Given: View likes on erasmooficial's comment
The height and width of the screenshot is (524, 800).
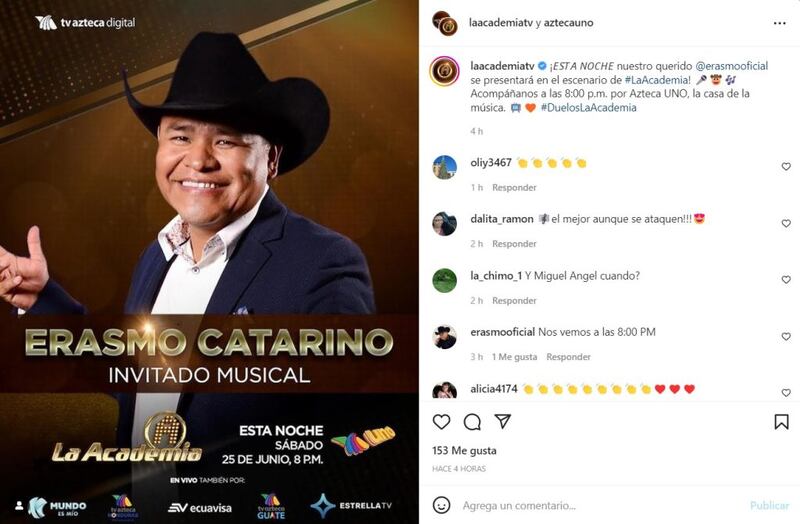Looking at the screenshot, I should pos(514,357).
